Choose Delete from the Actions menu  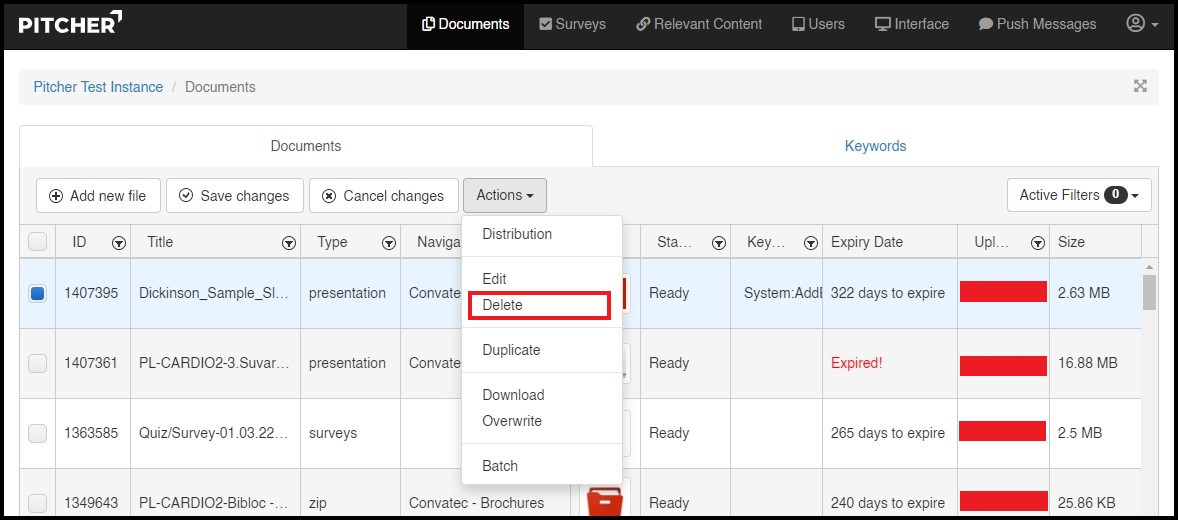(502, 305)
